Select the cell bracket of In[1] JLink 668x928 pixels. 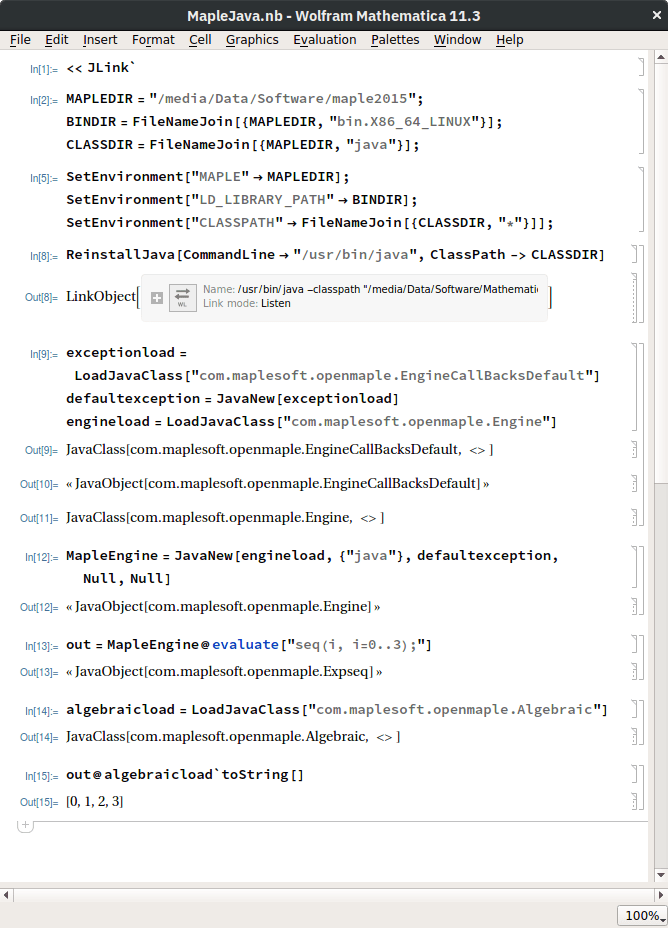click(641, 67)
